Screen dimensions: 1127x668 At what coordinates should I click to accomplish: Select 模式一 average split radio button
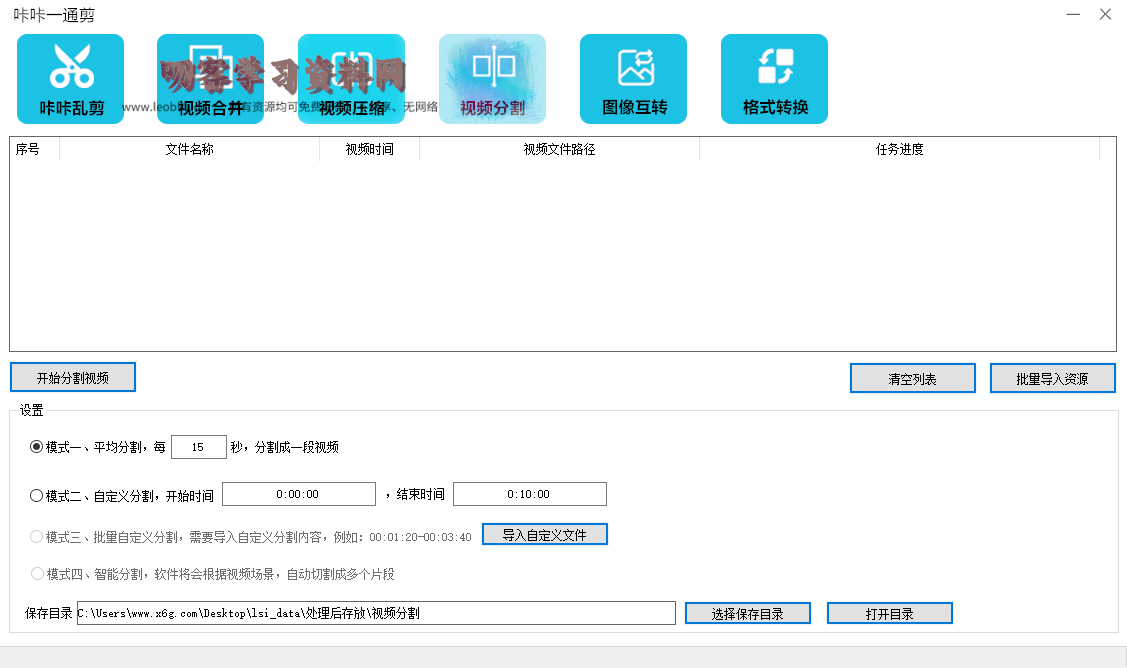coord(37,447)
